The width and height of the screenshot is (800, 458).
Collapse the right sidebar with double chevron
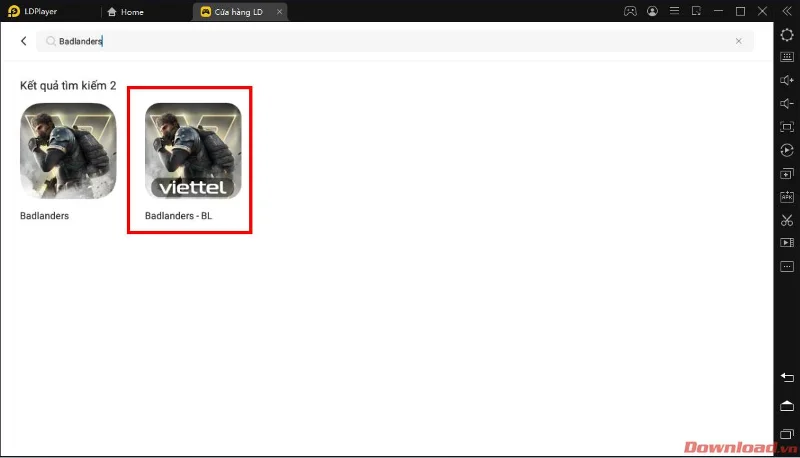(787, 11)
